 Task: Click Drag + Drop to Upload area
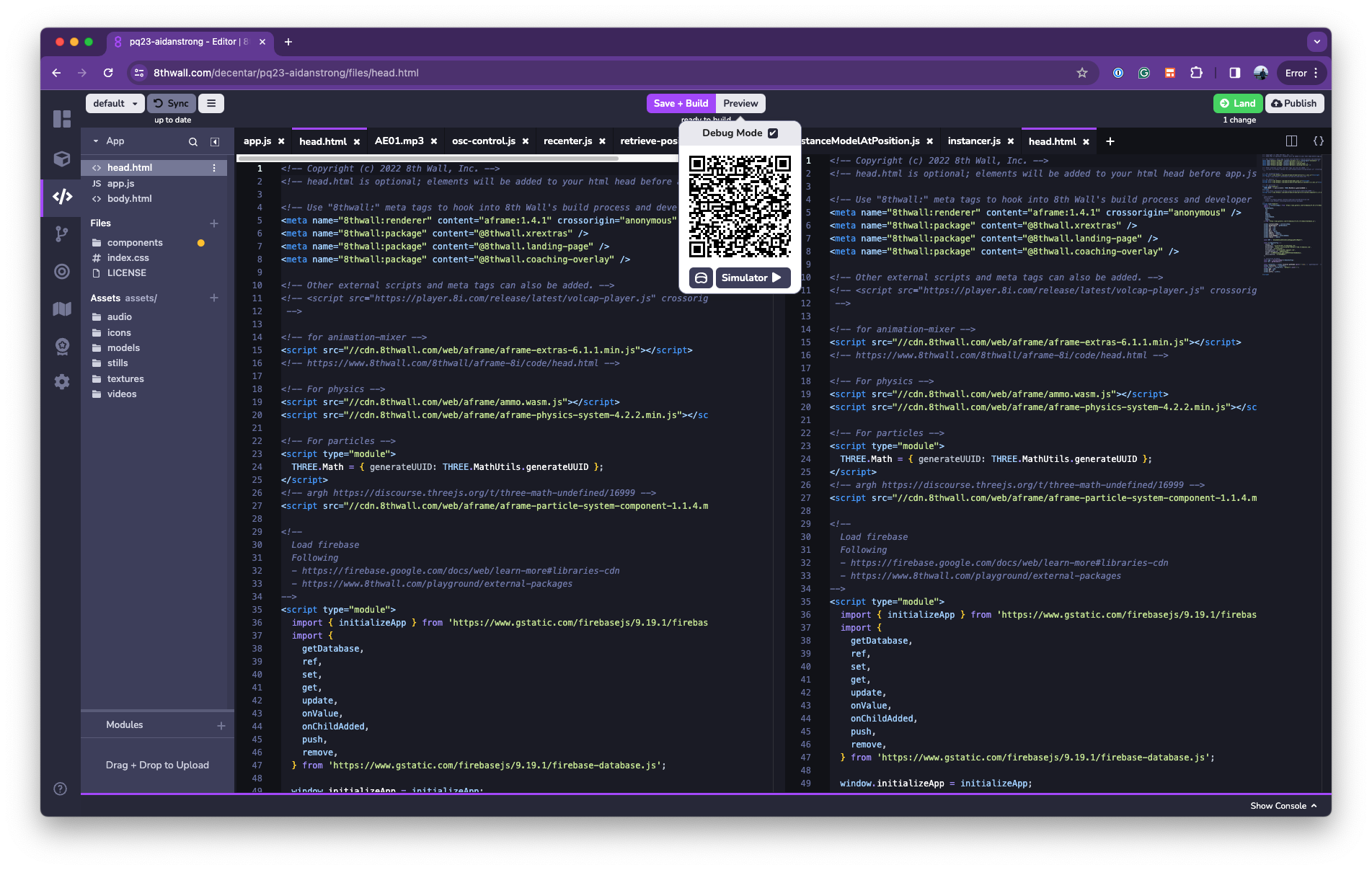pos(157,765)
